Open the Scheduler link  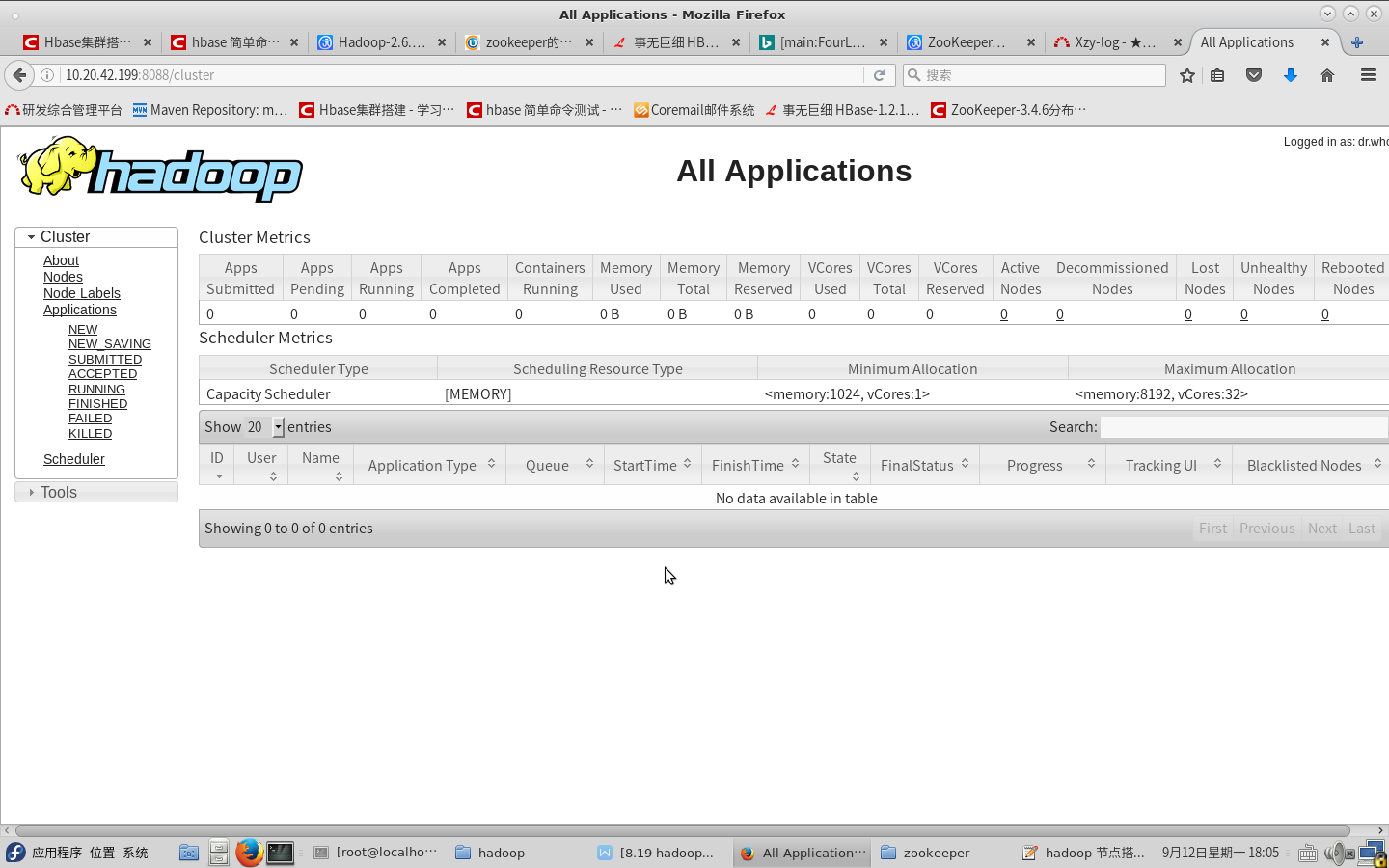[74, 459]
